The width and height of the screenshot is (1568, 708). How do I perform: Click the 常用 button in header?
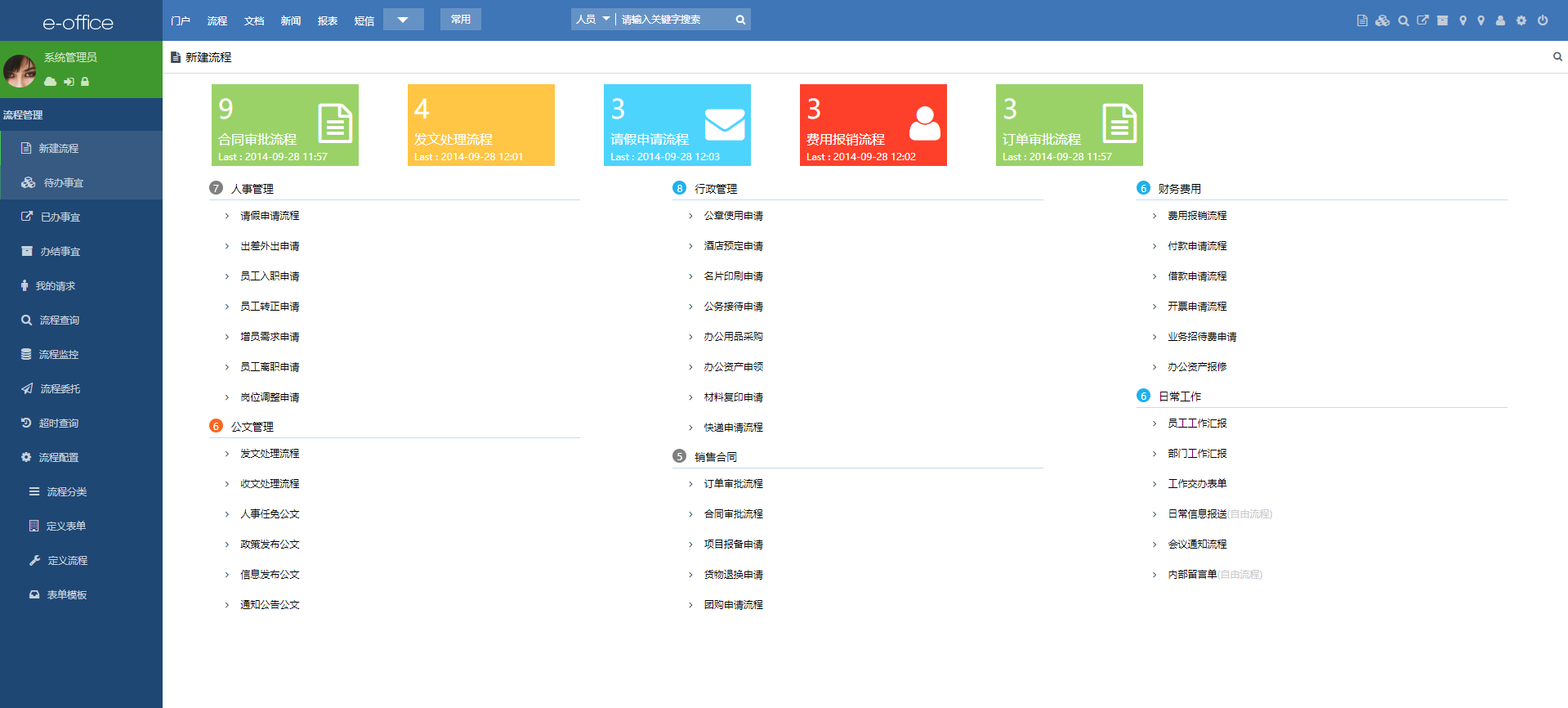point(461,20)
